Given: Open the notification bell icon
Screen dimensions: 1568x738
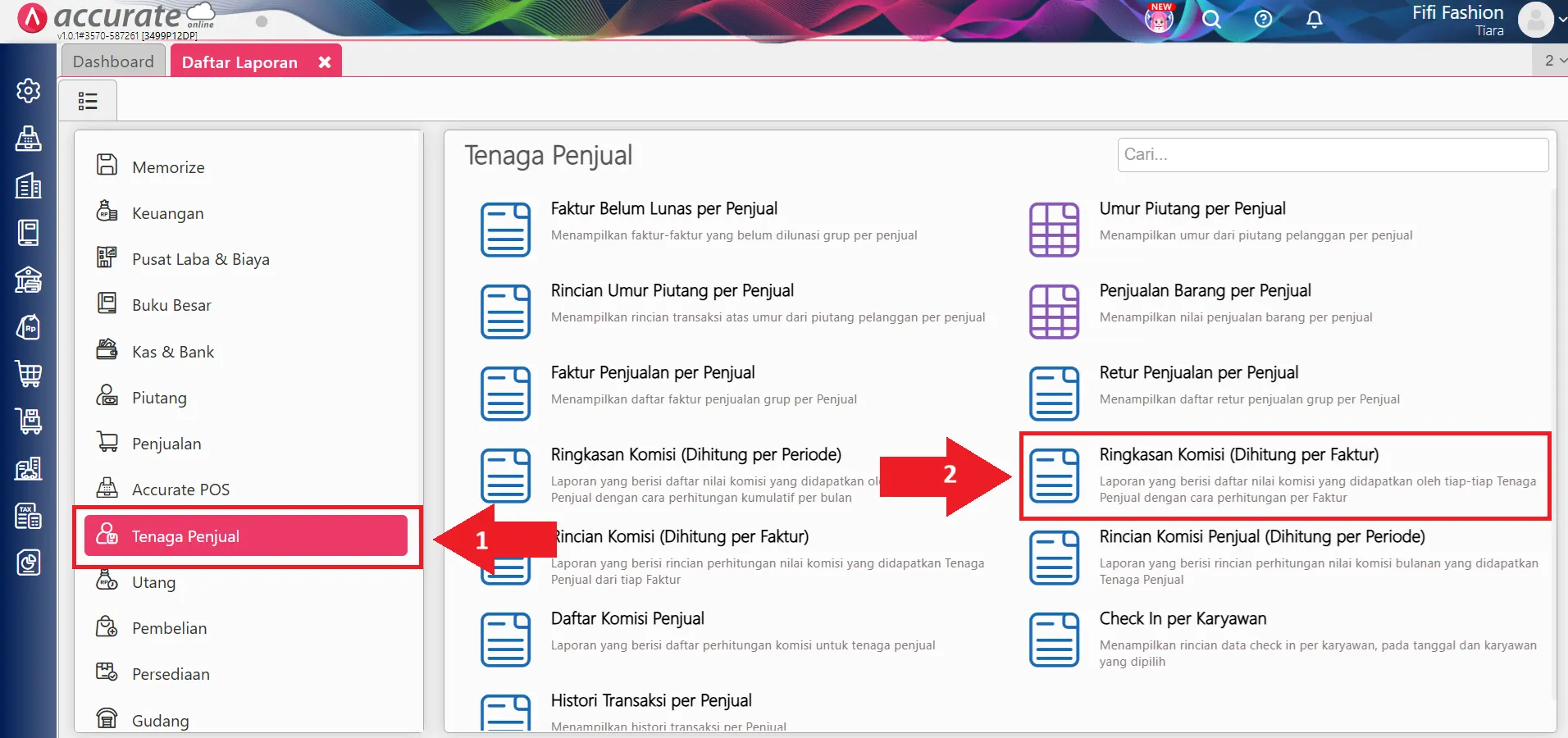Looking at the screenshot, I should [1314, 19].
